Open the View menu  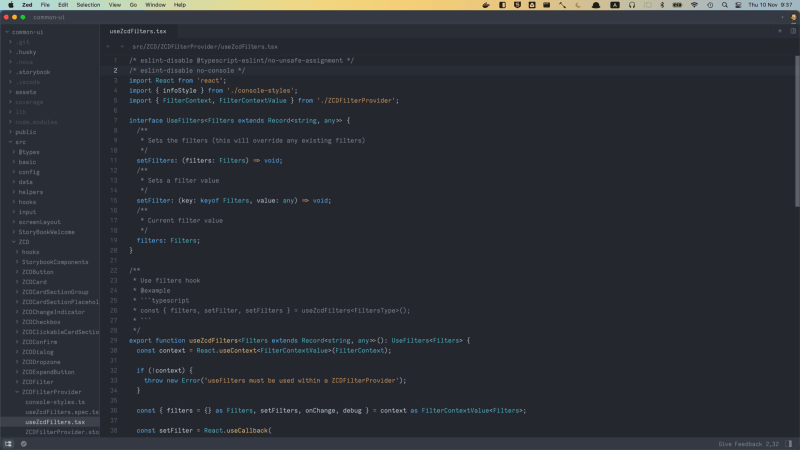point(115,5)
